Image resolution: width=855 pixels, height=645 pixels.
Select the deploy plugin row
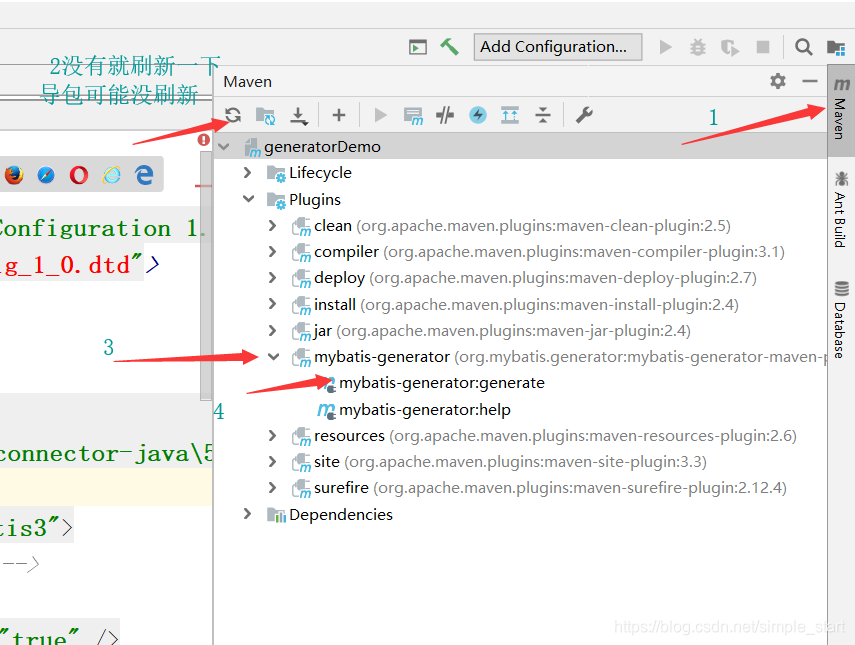click(x=521, y=278)
